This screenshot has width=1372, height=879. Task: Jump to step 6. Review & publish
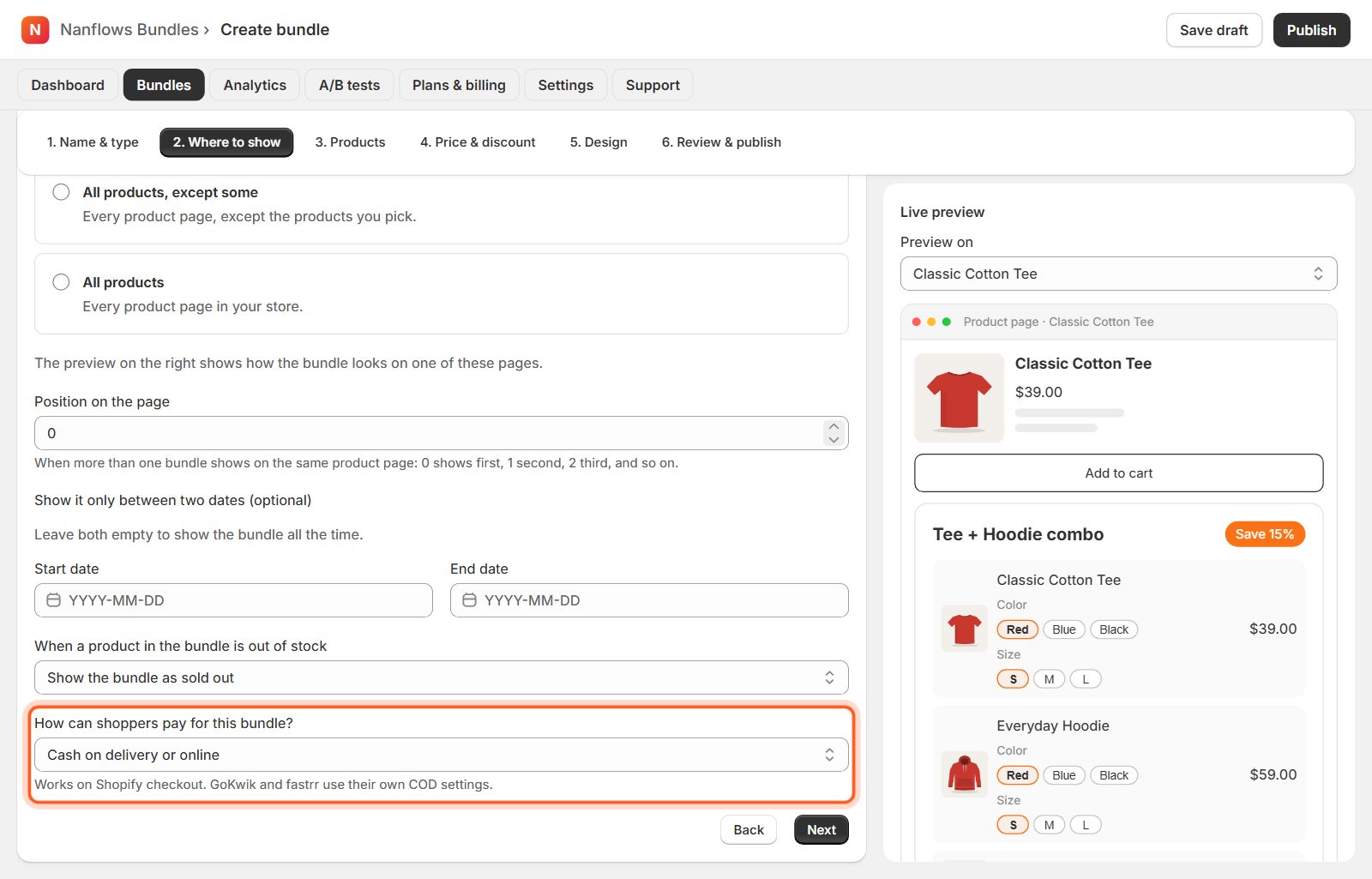[721, 142]
